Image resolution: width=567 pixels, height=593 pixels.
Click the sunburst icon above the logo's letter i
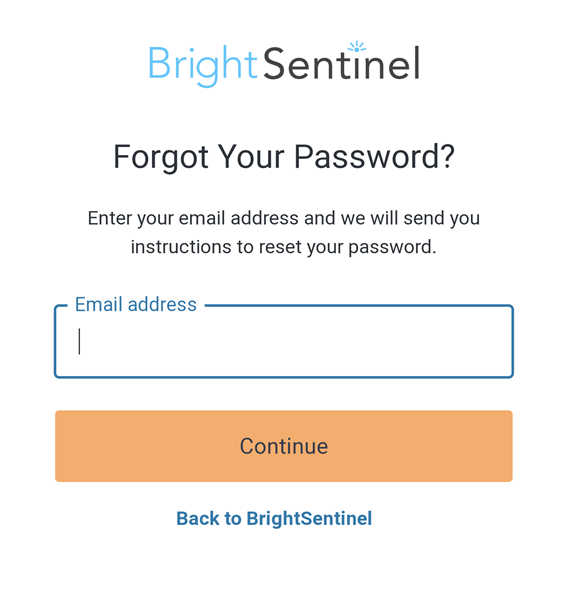pos(356,47)
